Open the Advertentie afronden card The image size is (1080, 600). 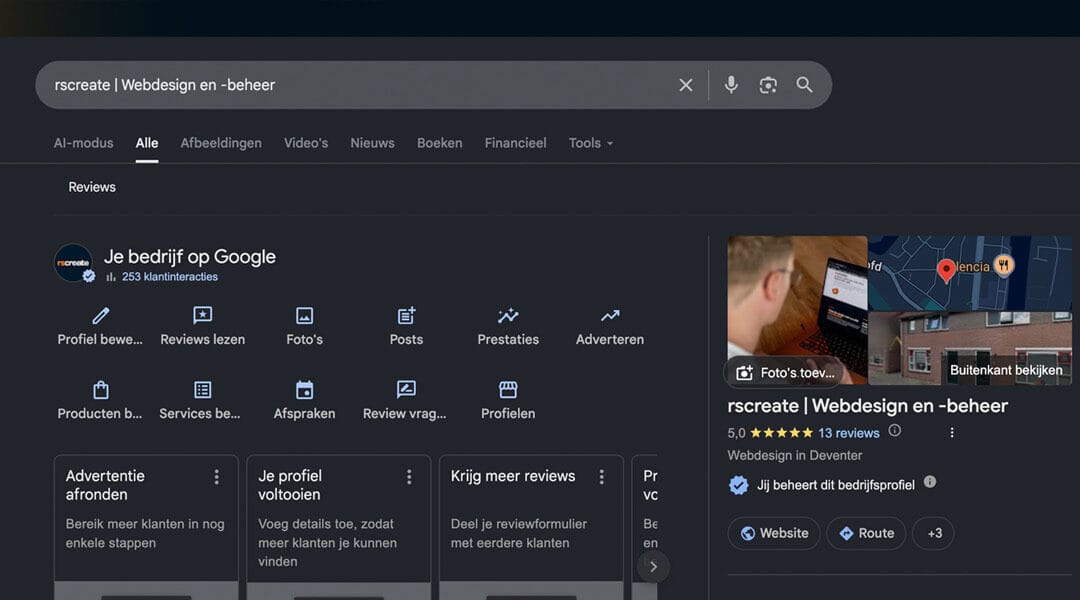(x=146, y=527)
